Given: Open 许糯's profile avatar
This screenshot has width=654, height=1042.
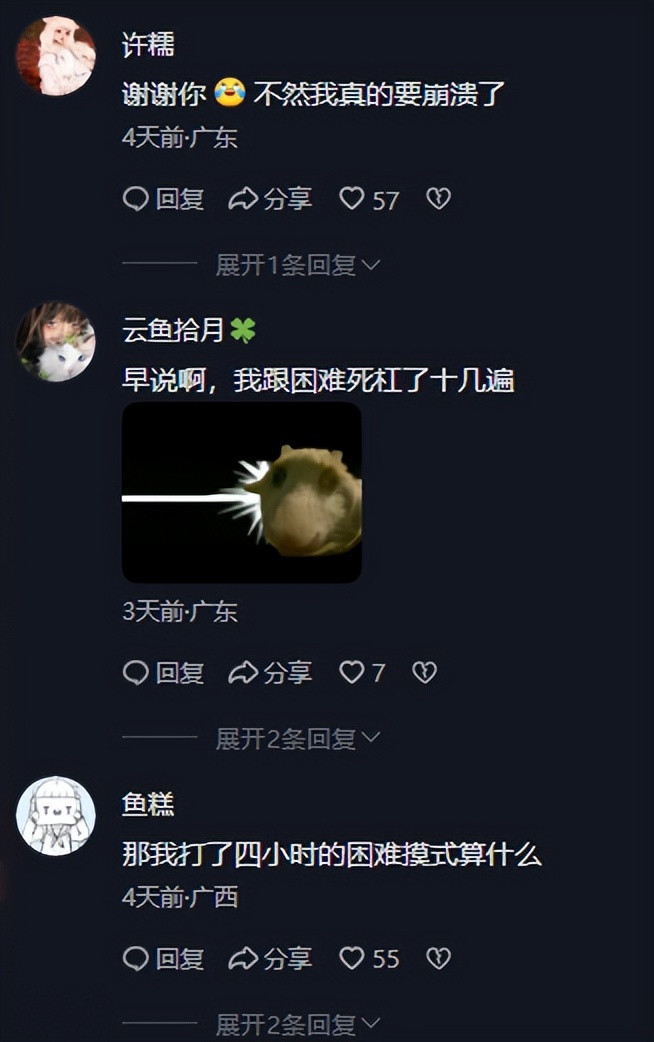Looking at the screenshot, I should (56, 56).
